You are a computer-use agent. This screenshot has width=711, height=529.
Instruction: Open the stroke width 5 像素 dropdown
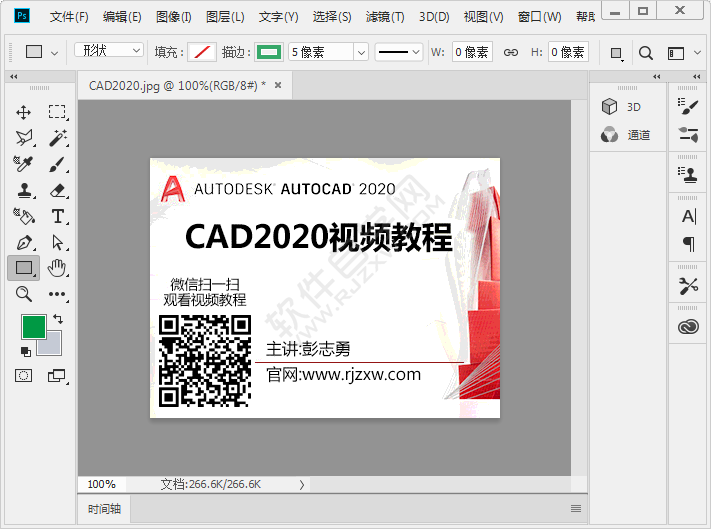[x=361, y=53]
